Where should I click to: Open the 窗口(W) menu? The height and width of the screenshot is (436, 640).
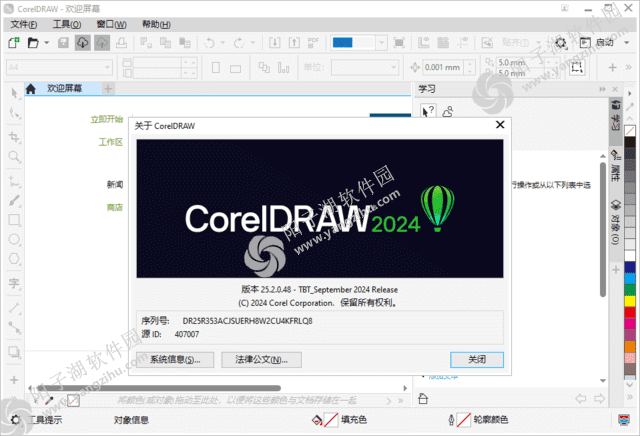point(111,24)
